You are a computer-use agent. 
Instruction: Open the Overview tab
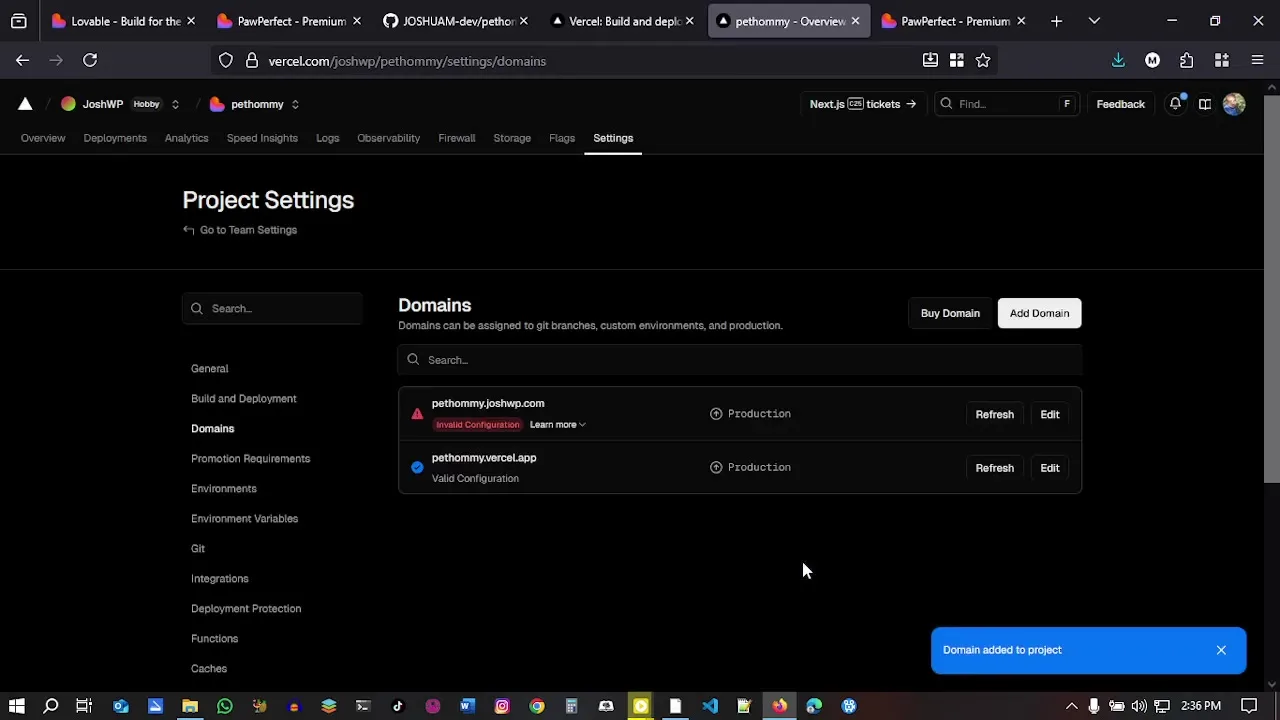click(43, 138)
